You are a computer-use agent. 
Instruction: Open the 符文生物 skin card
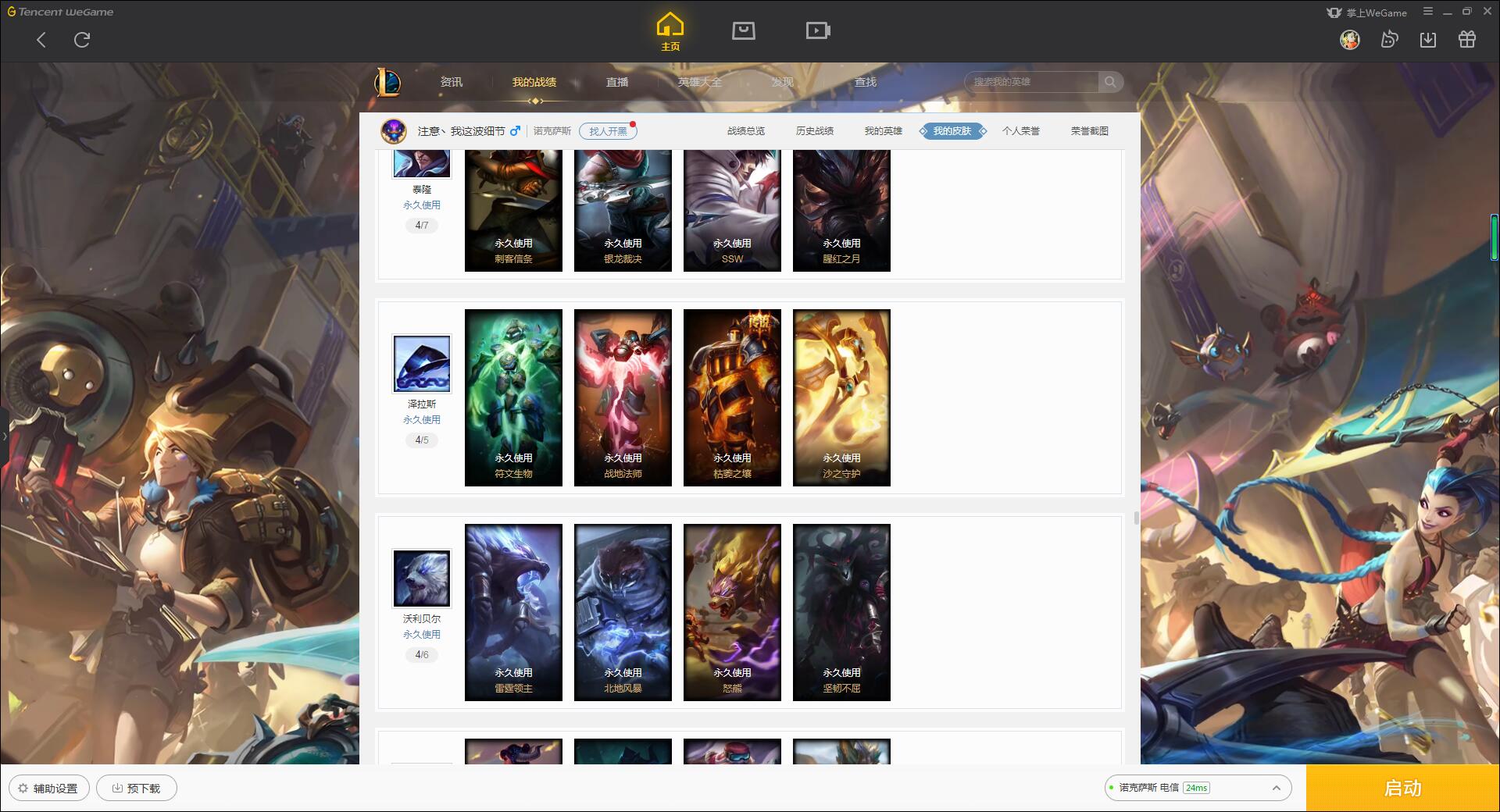(x=513, y=398)
